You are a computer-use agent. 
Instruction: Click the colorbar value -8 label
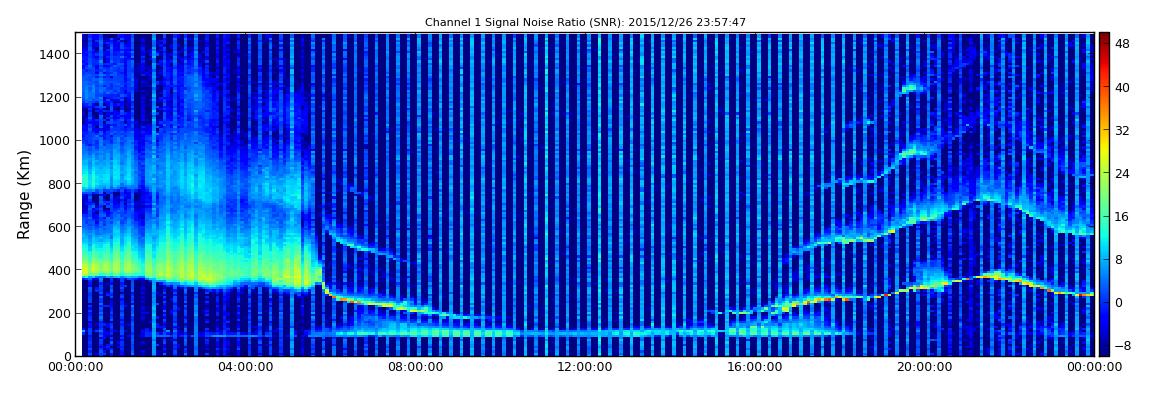1122,345
